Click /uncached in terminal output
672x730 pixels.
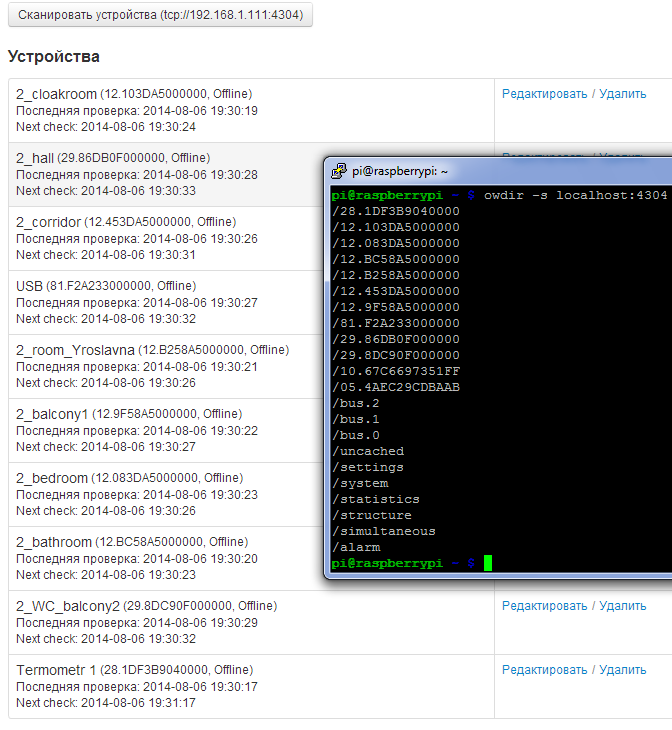(x=368, y=452)
